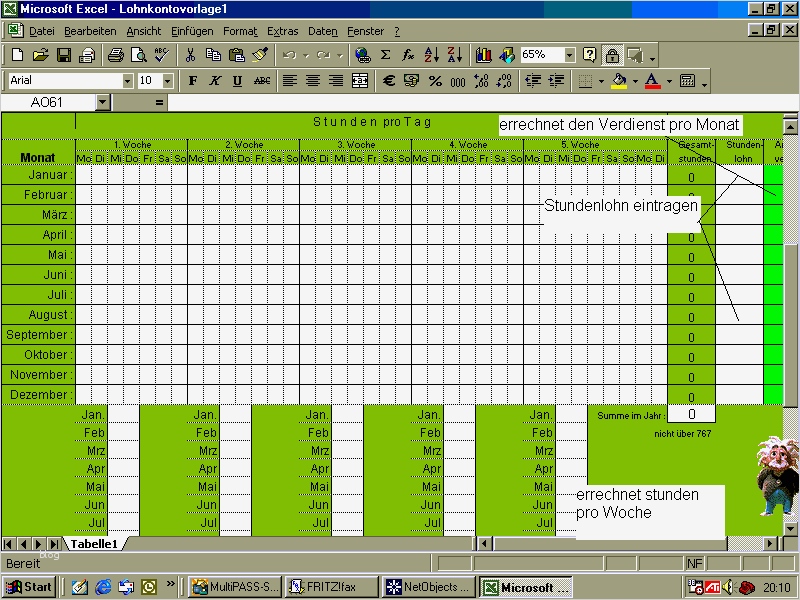Image resolution: width=800 pixels, height=600 pixels.
Task: Switch to NetObjects taskbar window
Action: coord(428,587)
